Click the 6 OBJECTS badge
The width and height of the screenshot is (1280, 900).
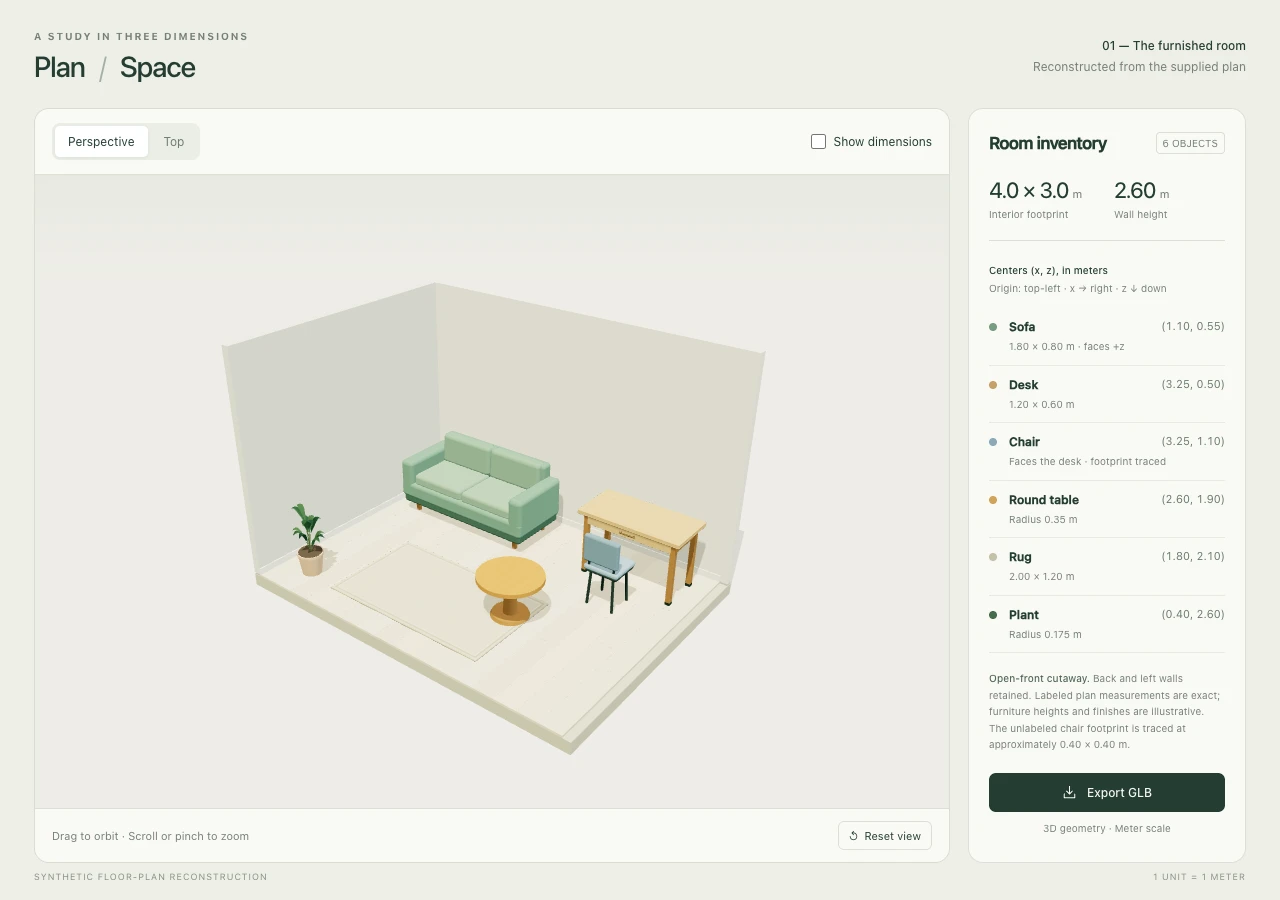pyautogui.click(x=1190, y=143)
